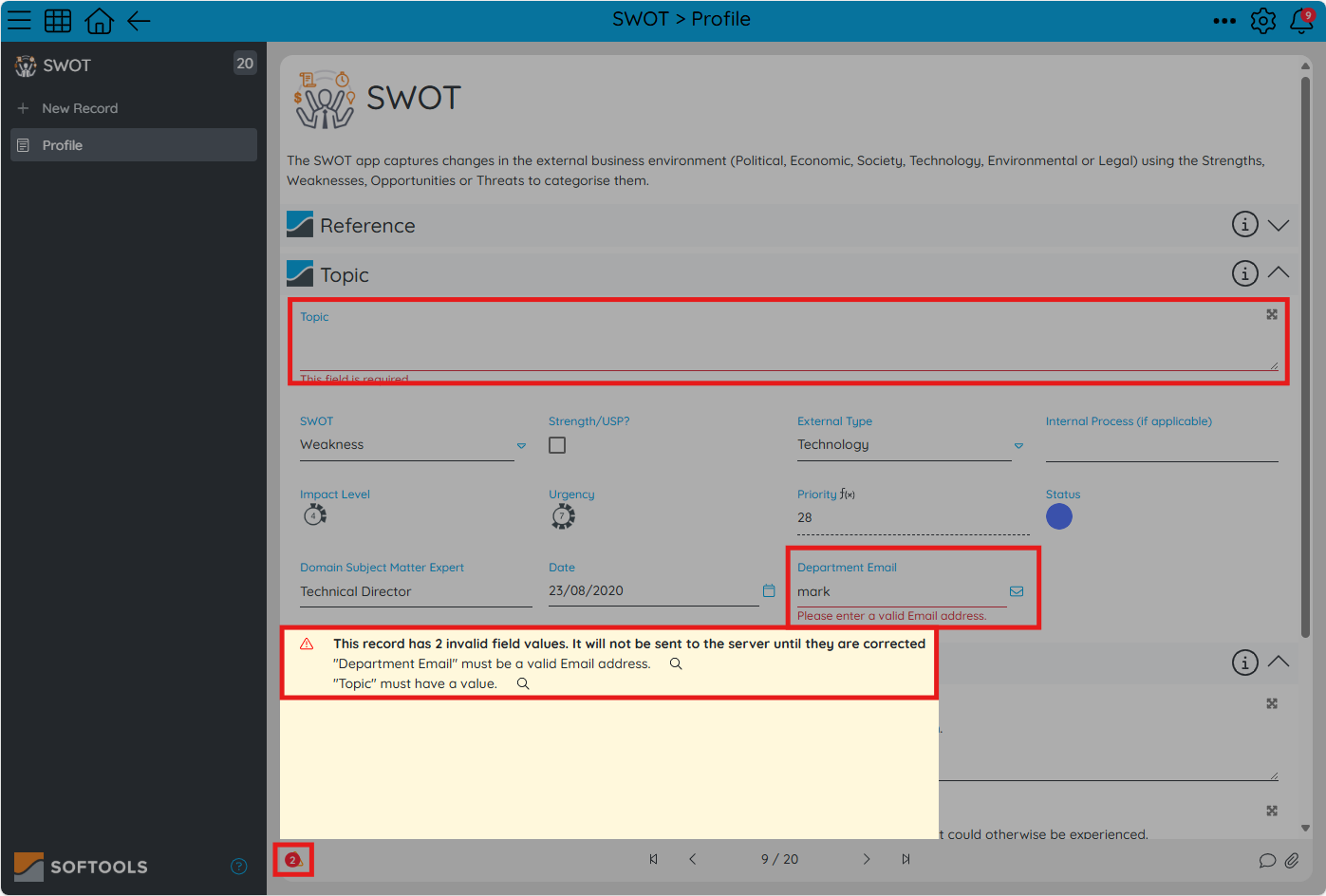Click into the Topic text area
This screenshot has height=896, width=1326.
[789, 348]
